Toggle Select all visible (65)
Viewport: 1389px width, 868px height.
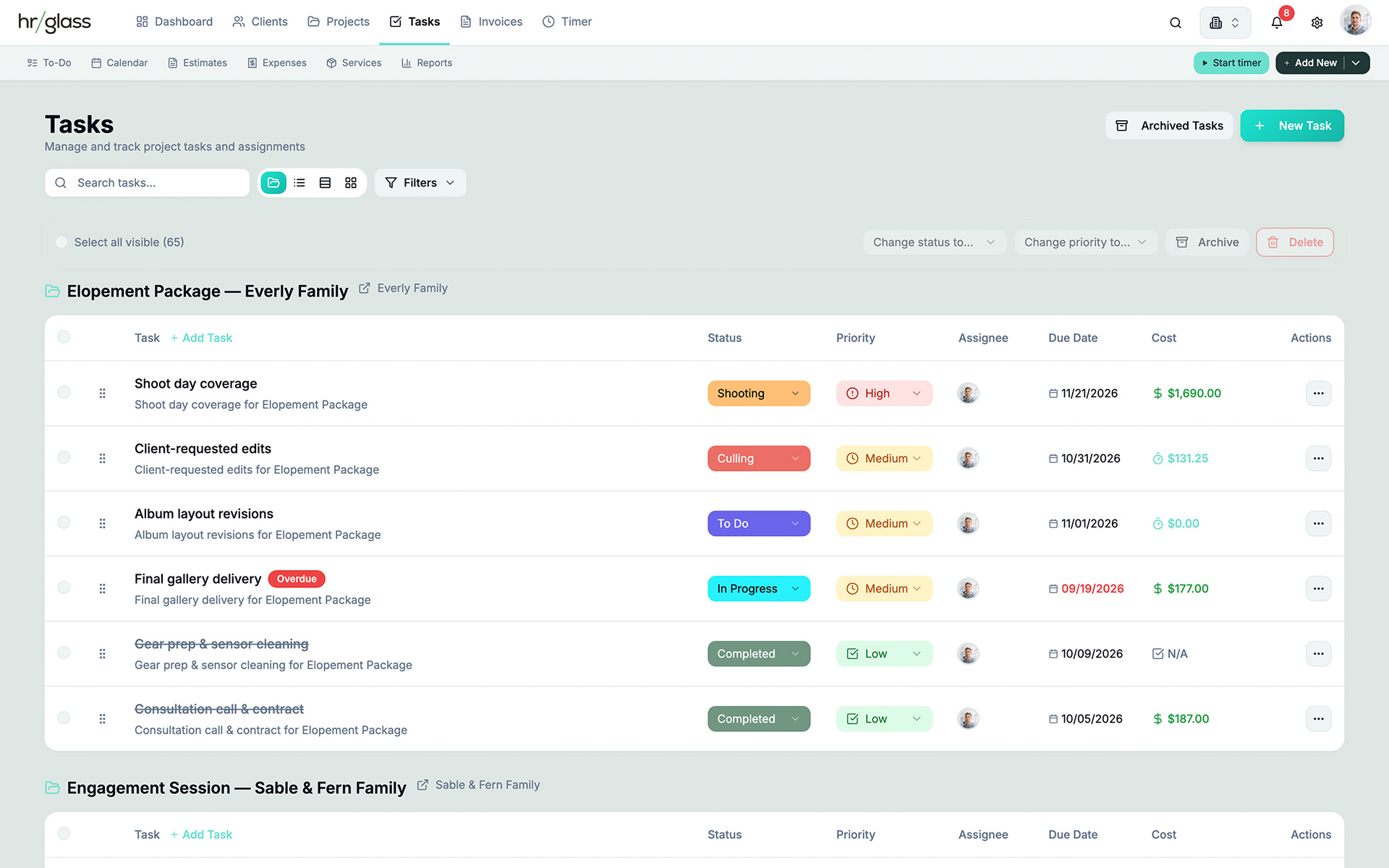click(x=61, y=242)
